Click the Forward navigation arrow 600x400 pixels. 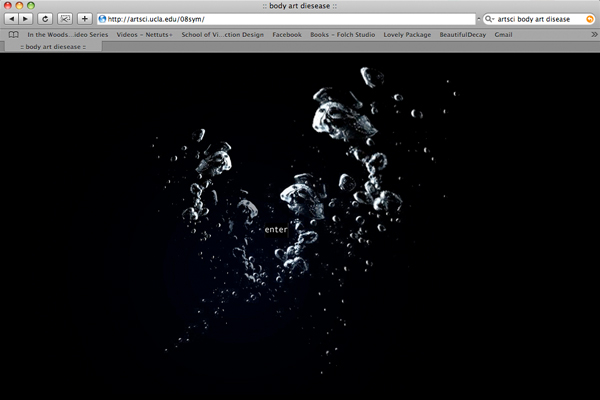(x=26, y=19)
